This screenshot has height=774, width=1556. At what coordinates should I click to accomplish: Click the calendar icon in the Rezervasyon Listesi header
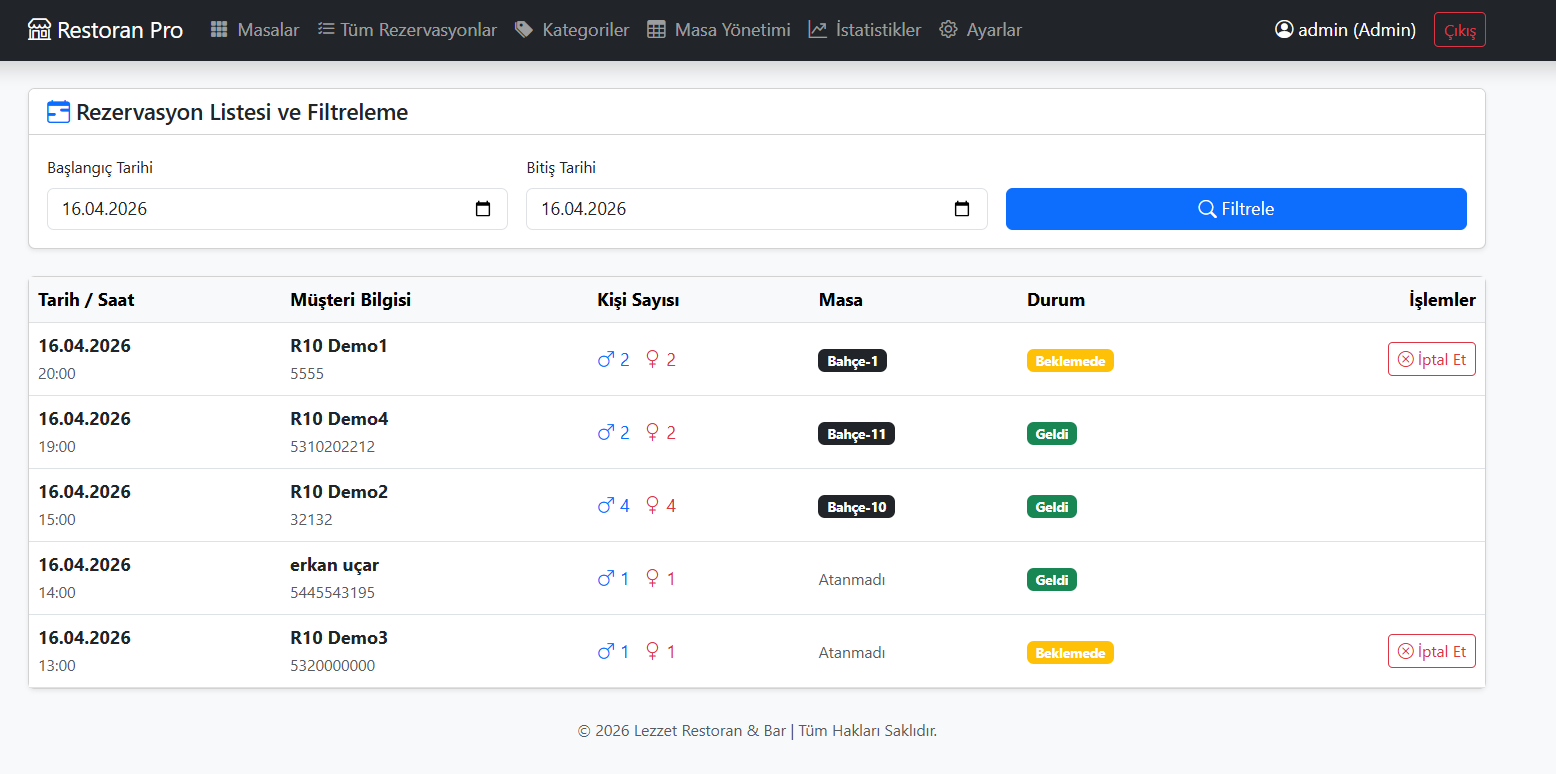click(59, 112)
